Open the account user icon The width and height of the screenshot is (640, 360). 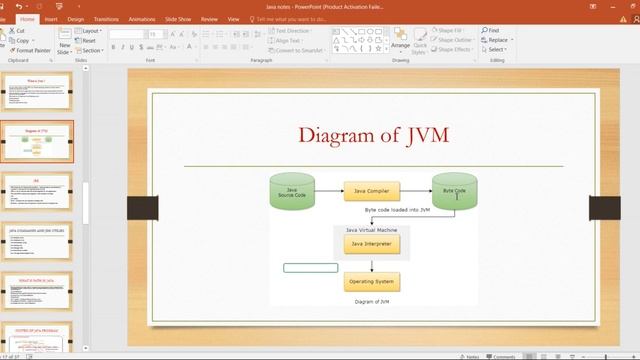[636, 19]
